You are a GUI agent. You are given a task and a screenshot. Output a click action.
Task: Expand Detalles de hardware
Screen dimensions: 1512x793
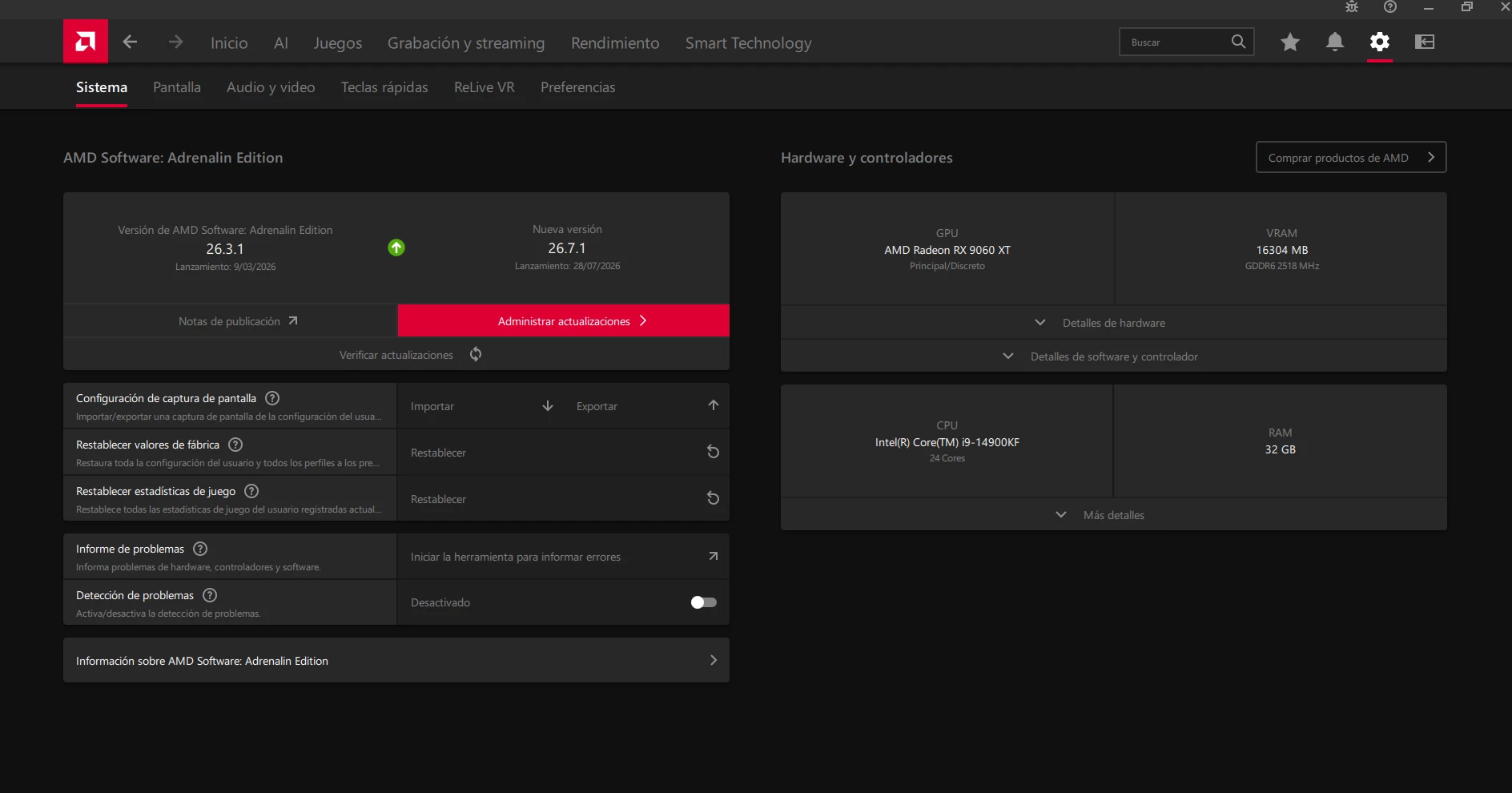coord(1114,323)
